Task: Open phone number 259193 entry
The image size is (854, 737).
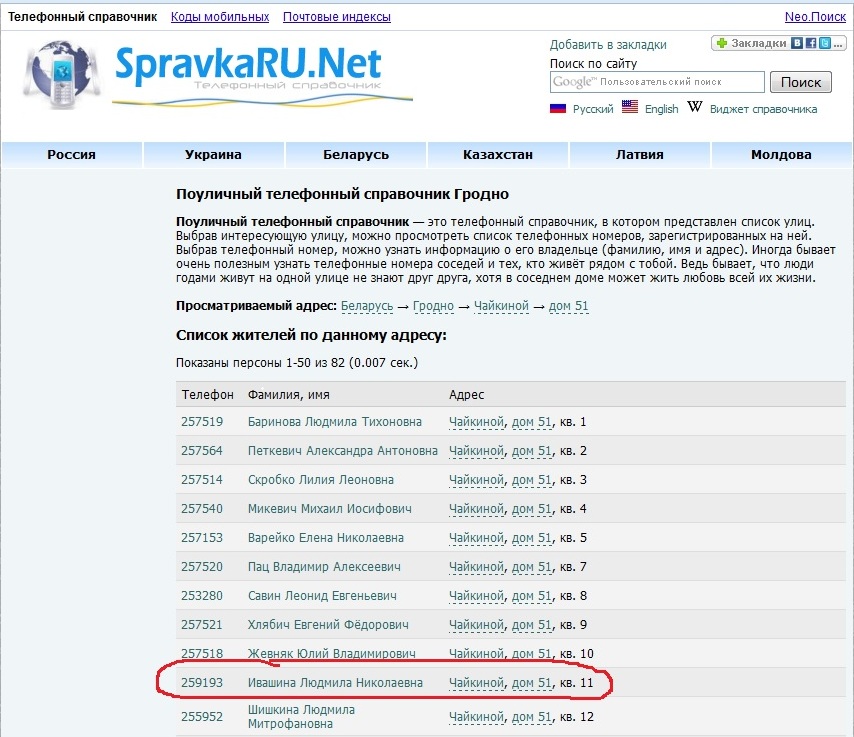Action: 202,683
